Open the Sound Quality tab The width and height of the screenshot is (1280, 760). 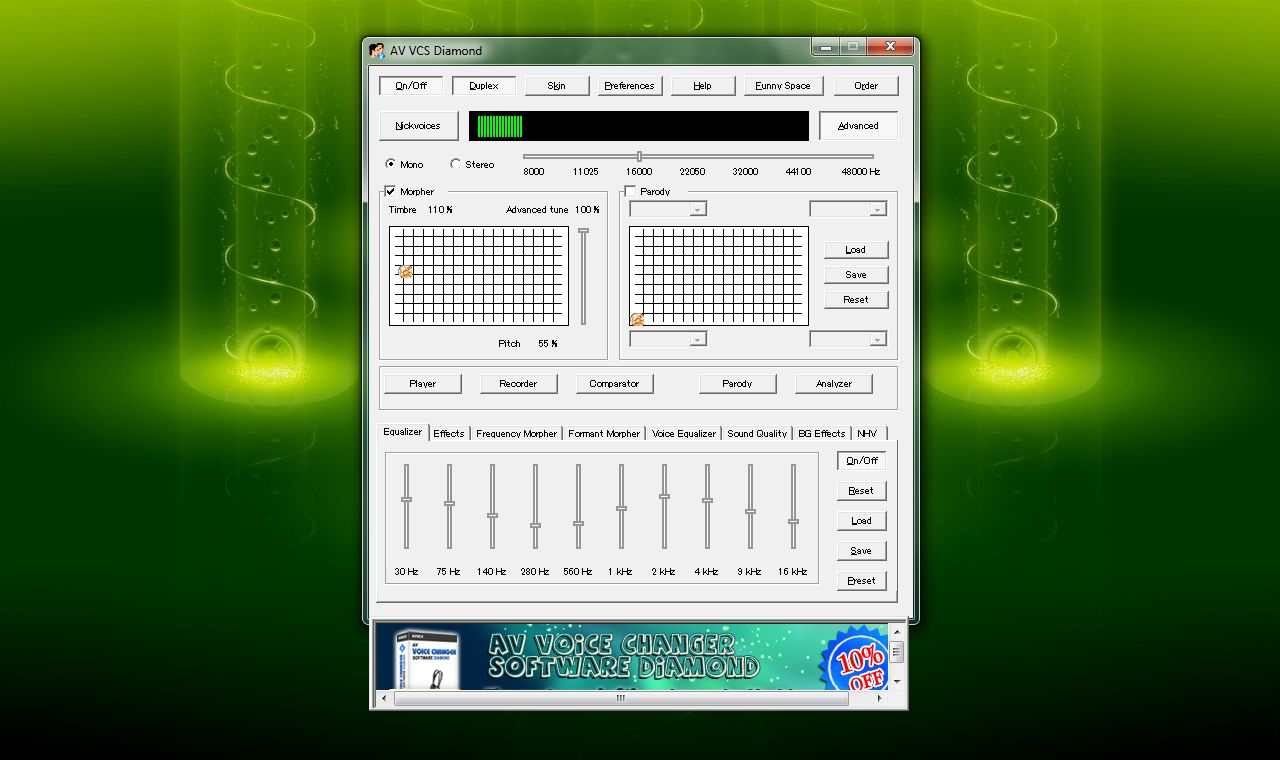757,434
